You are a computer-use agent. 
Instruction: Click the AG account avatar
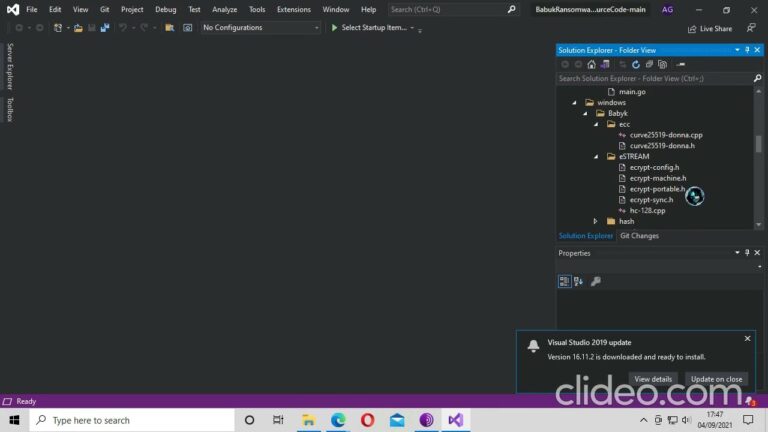pyautogui.click(x=667, y=9)
